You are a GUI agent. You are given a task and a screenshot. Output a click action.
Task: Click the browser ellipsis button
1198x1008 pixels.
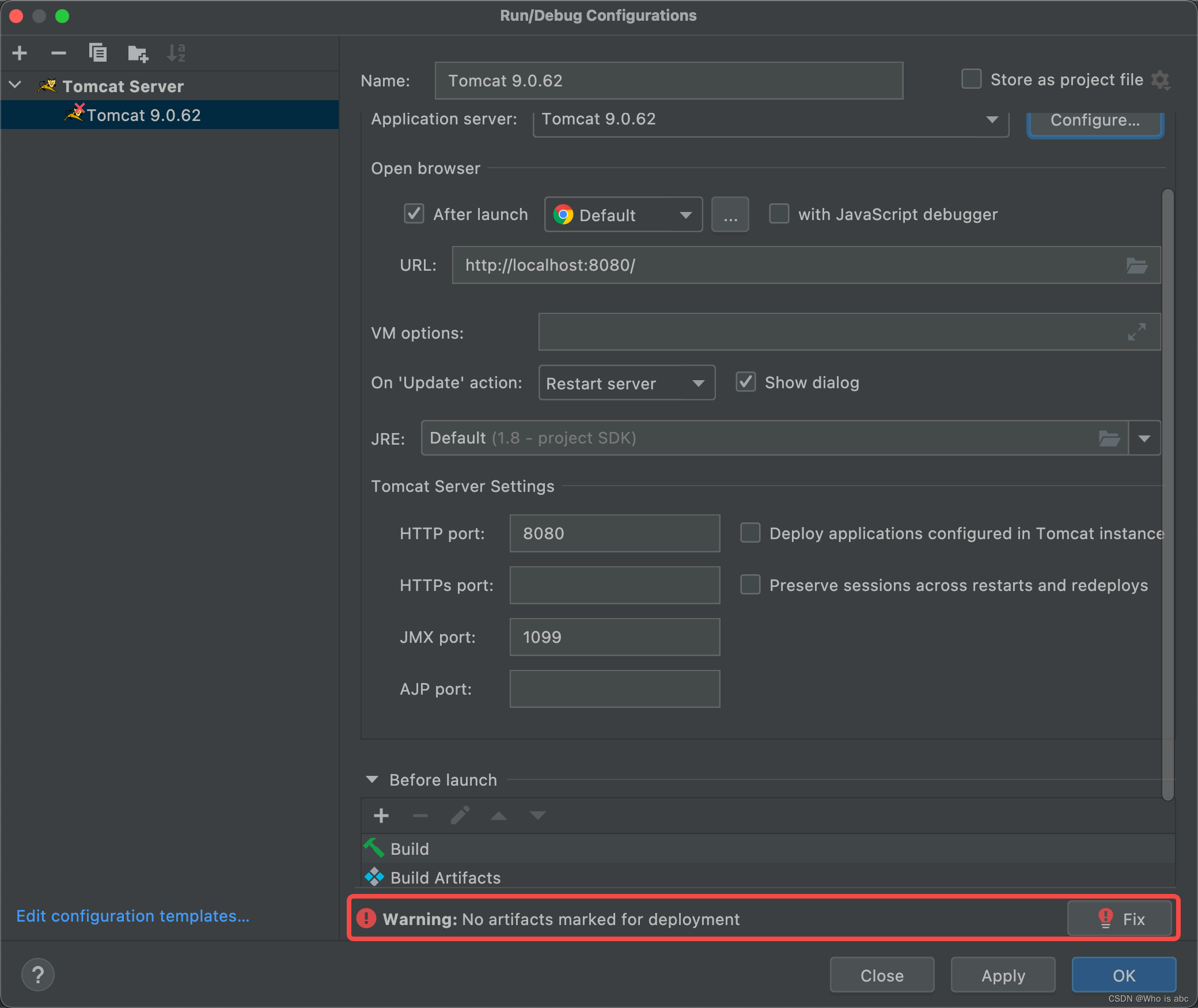(730, 215)
